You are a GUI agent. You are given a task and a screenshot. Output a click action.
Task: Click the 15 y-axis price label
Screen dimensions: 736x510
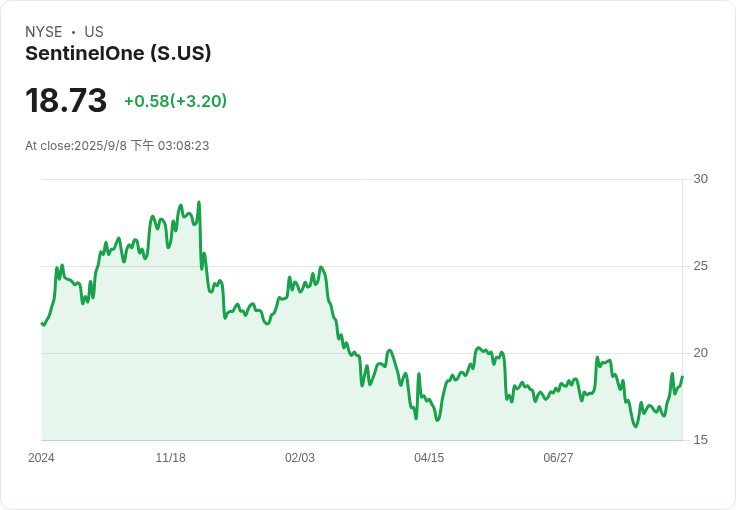700,440
